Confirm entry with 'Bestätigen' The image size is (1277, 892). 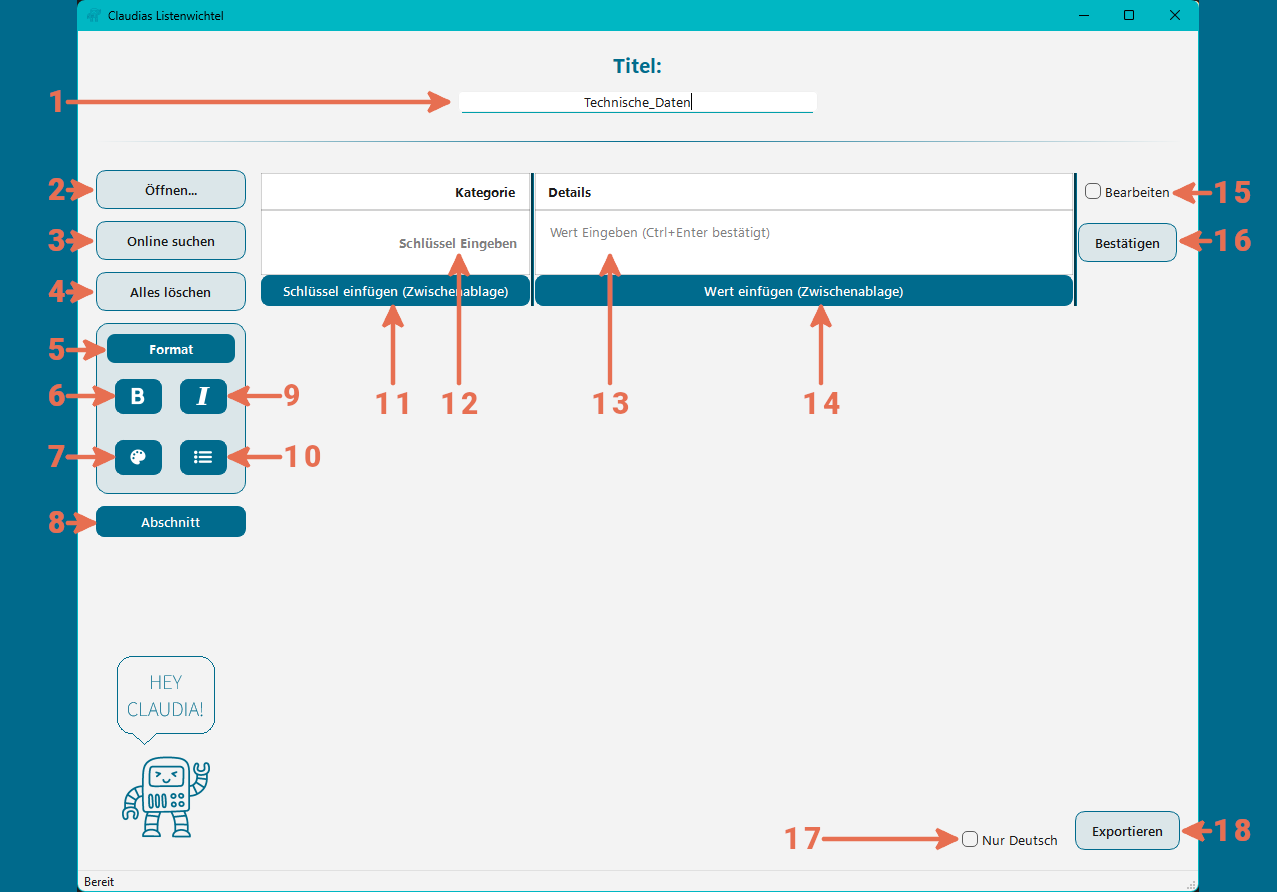pyautogui.click(x=1127, y=242)
